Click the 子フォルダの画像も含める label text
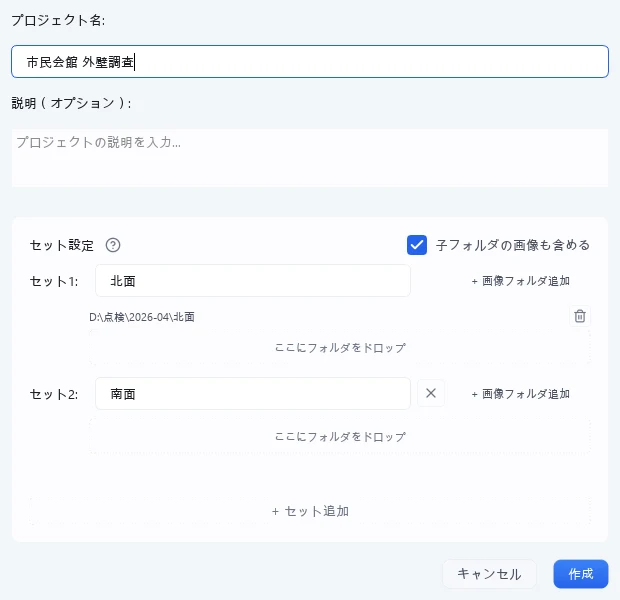Screen dimensions: 620x600 513,245
